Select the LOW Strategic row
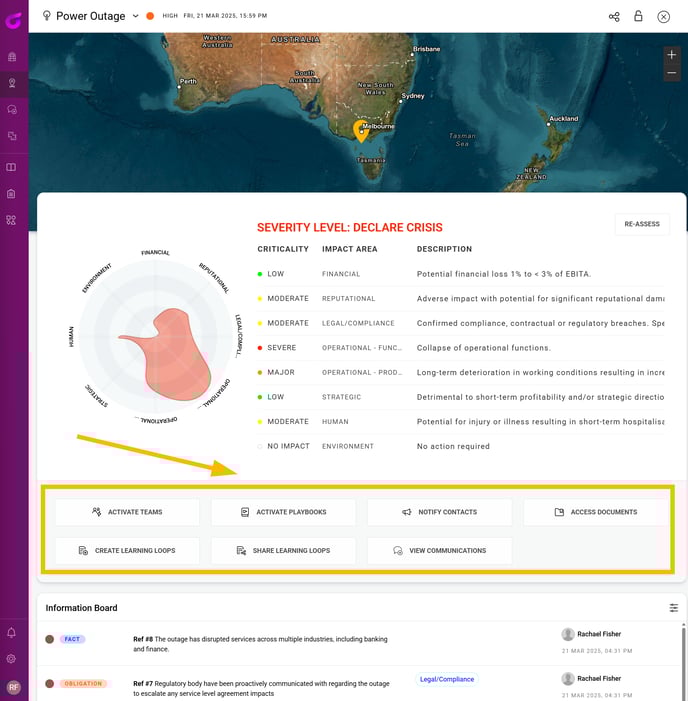Viewport: 688px width, 701px height. pyautogui.click(x=460, y=397)
